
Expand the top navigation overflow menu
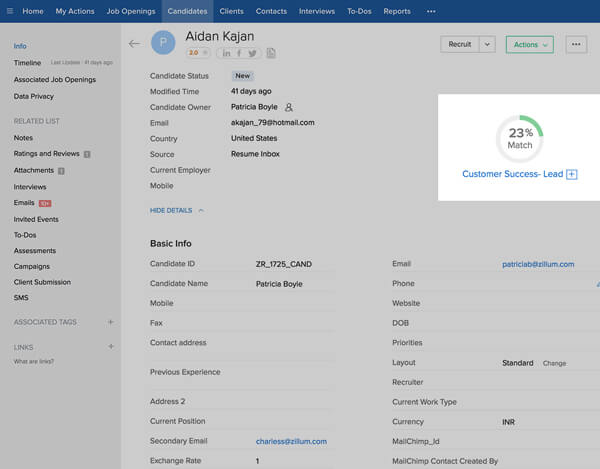coord(431,11)
